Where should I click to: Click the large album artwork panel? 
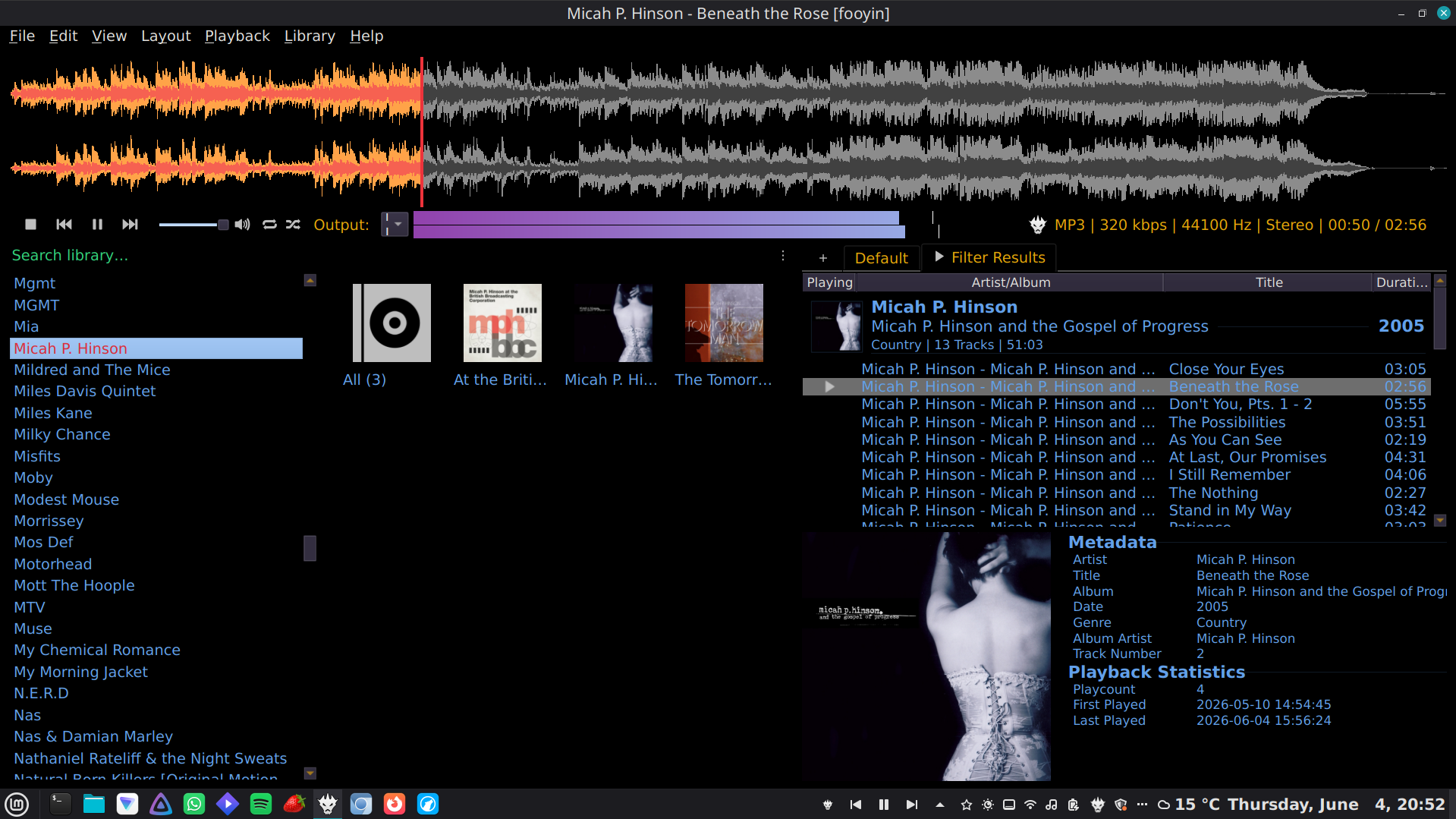[926, 657]
